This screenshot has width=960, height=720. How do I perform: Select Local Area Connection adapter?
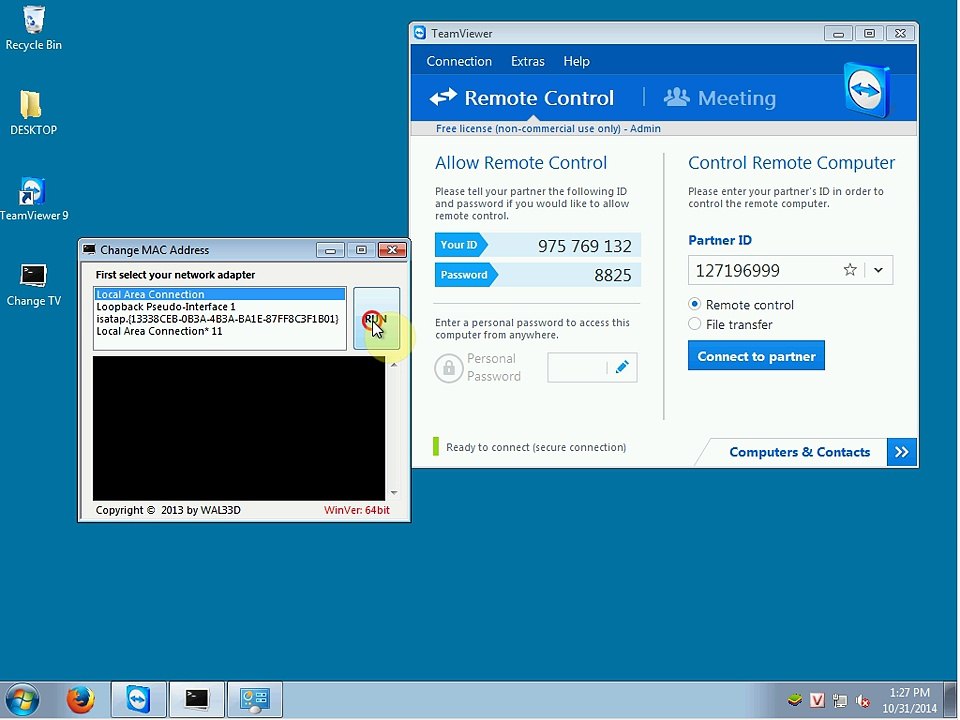pyautogui.click(x=220, y=294)
